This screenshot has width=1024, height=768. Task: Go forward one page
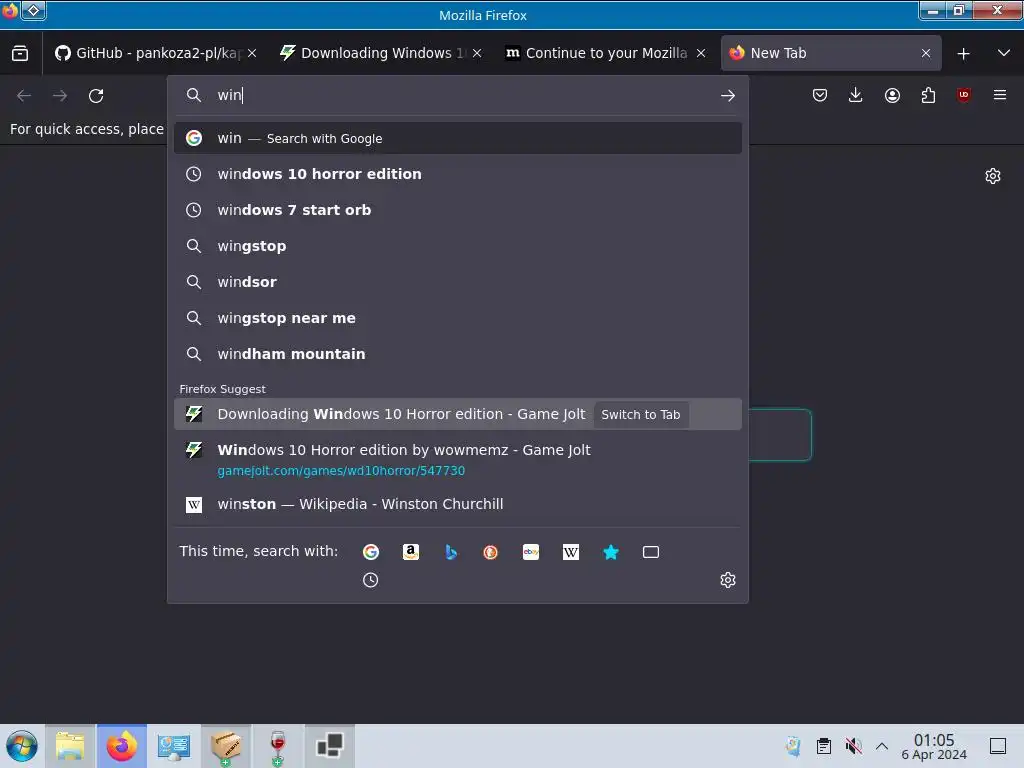coord(60,95)
